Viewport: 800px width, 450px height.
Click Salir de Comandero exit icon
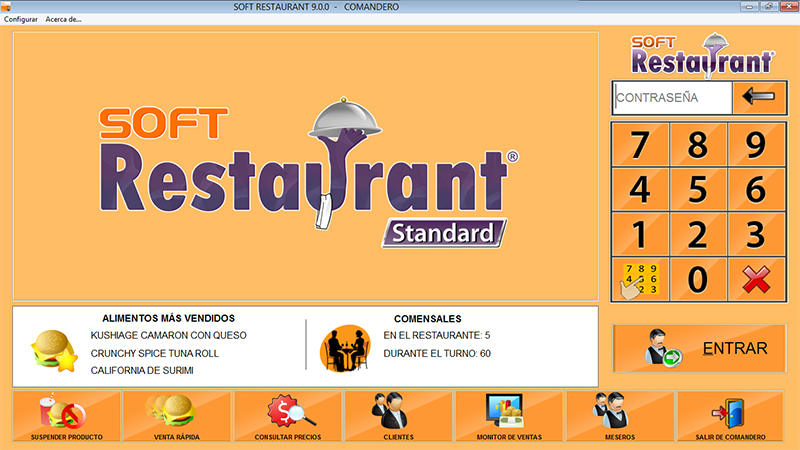click(731, 417)
